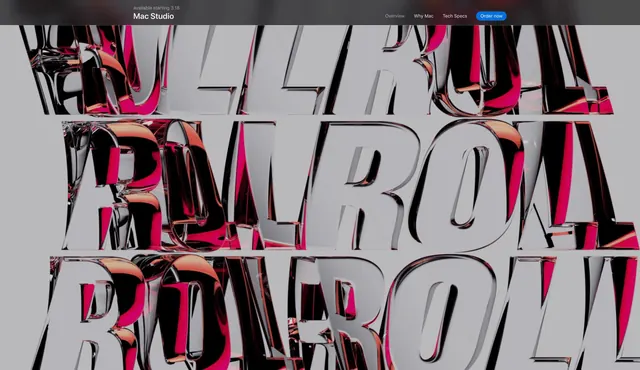Click the 'Available starting 3.18' text
The height and width of the screenshot is (370, 640).
(156, 8)
